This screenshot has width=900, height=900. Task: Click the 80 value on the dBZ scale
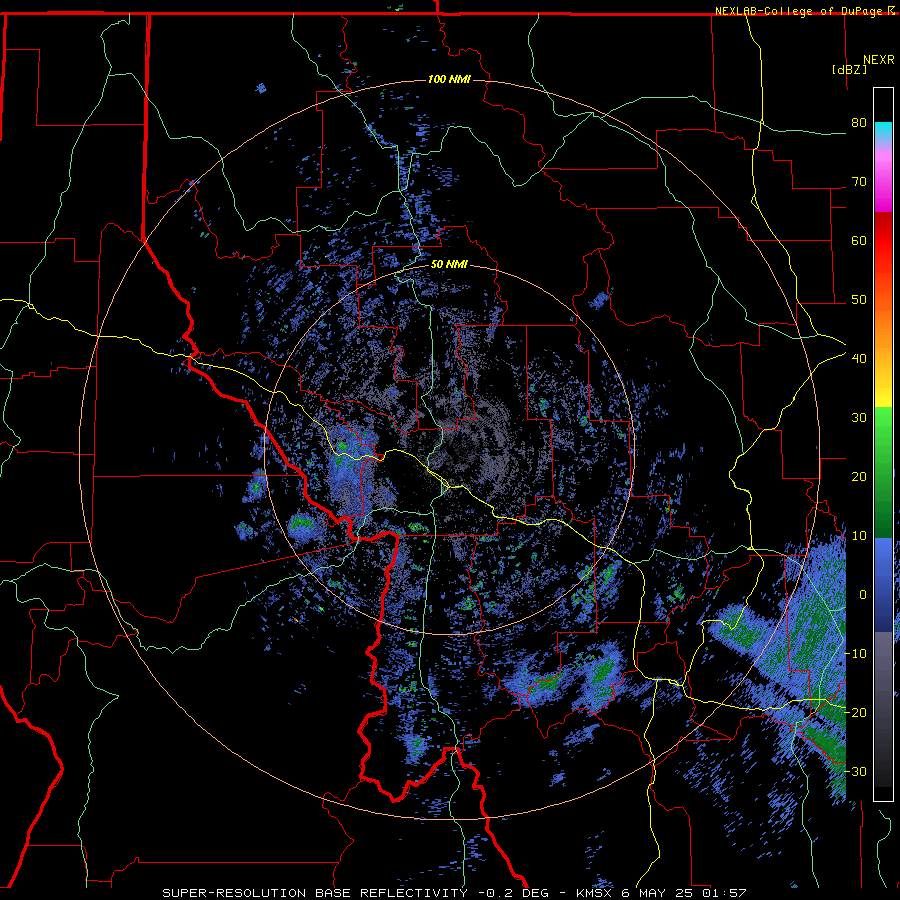coord(859,122)
